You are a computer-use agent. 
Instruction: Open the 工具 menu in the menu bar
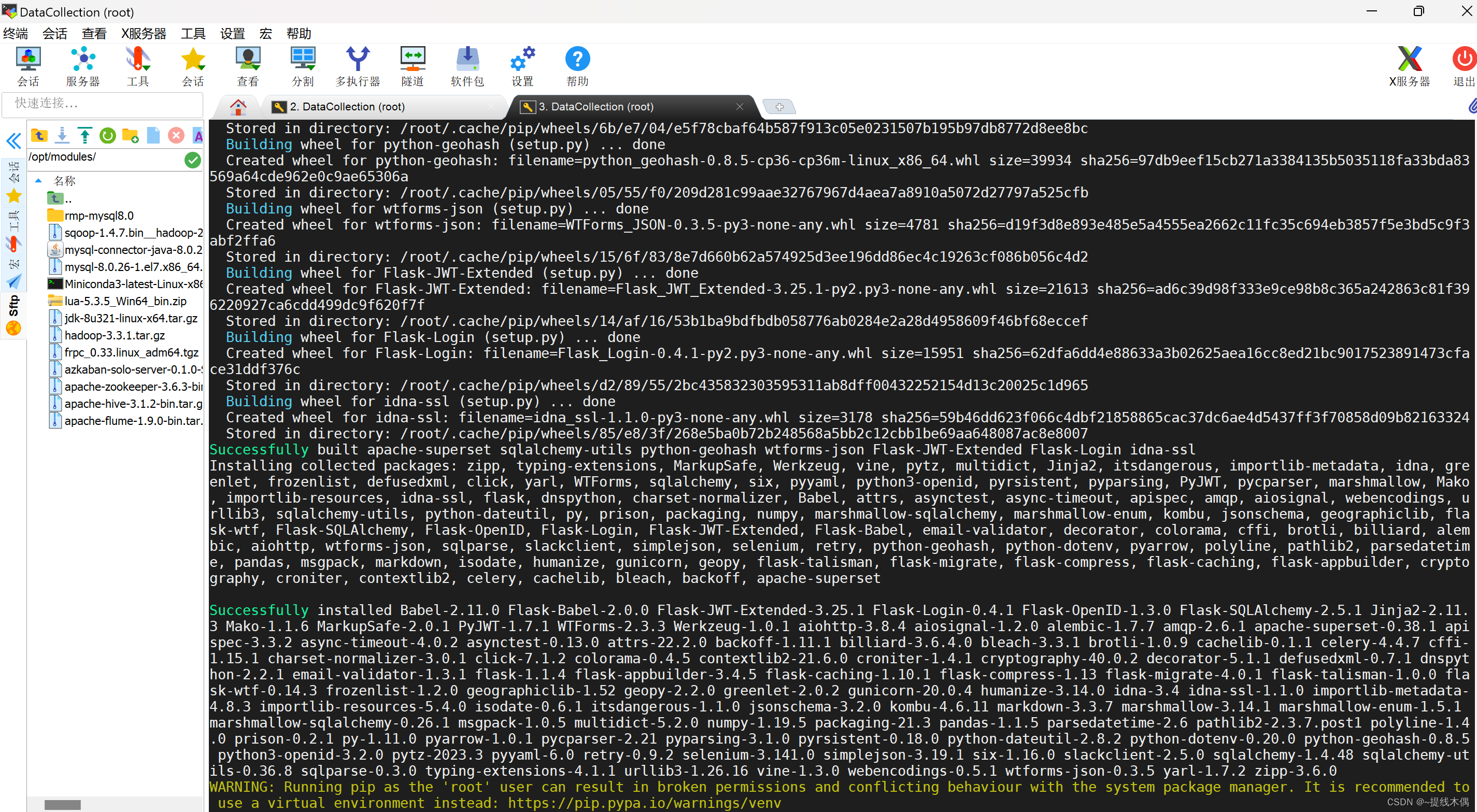point(193,34)
